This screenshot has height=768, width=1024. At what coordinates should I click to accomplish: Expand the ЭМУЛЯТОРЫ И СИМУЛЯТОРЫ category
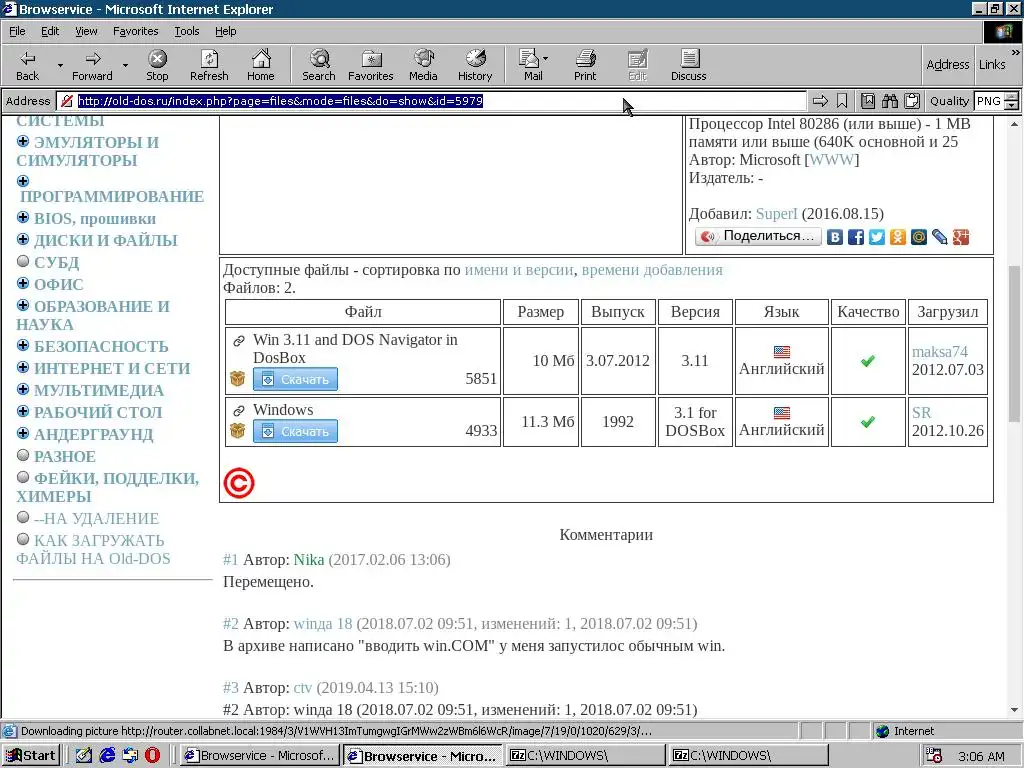[23, 141]
